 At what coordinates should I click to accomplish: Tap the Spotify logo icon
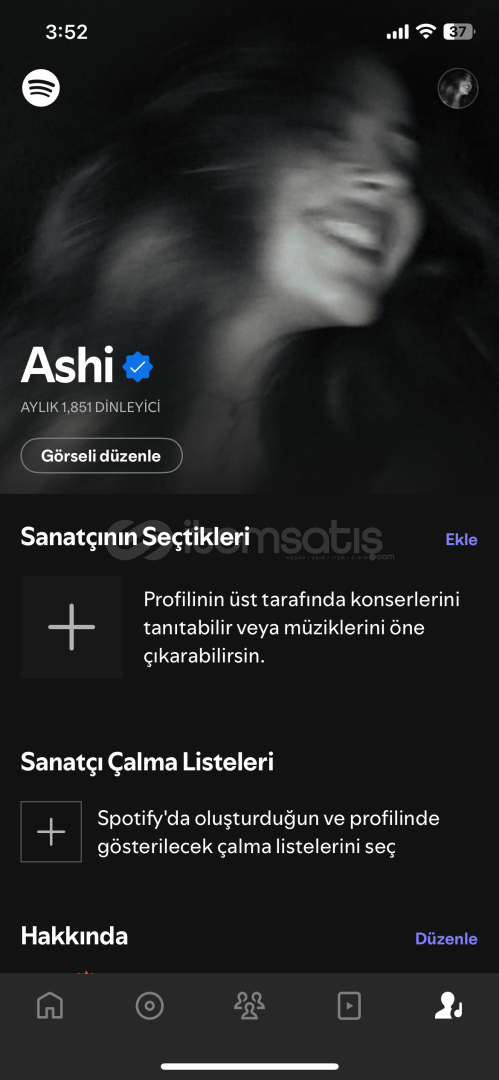click(41, 87)
